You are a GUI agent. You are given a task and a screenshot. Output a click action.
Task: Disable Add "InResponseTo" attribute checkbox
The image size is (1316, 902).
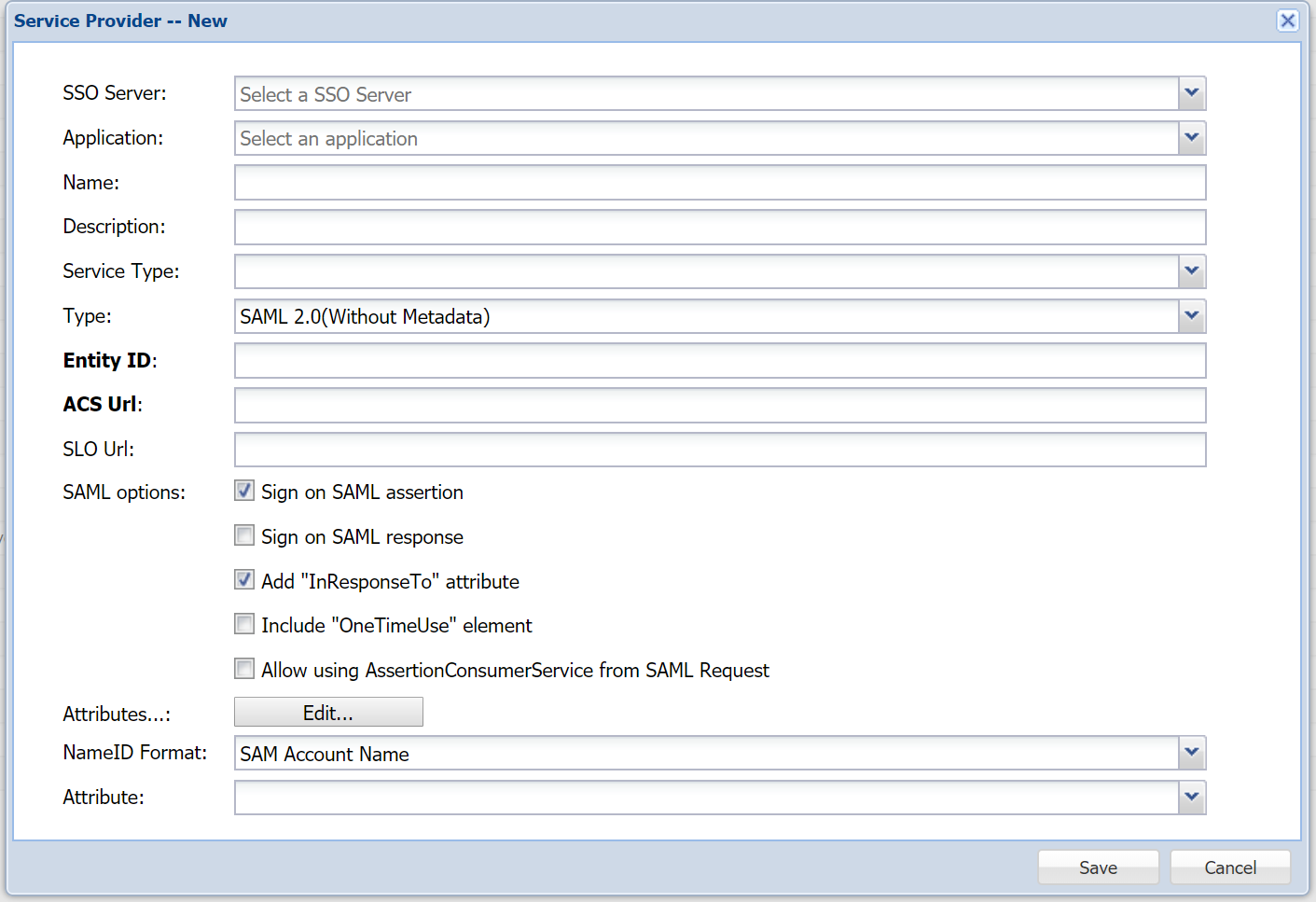pos(244,580)
